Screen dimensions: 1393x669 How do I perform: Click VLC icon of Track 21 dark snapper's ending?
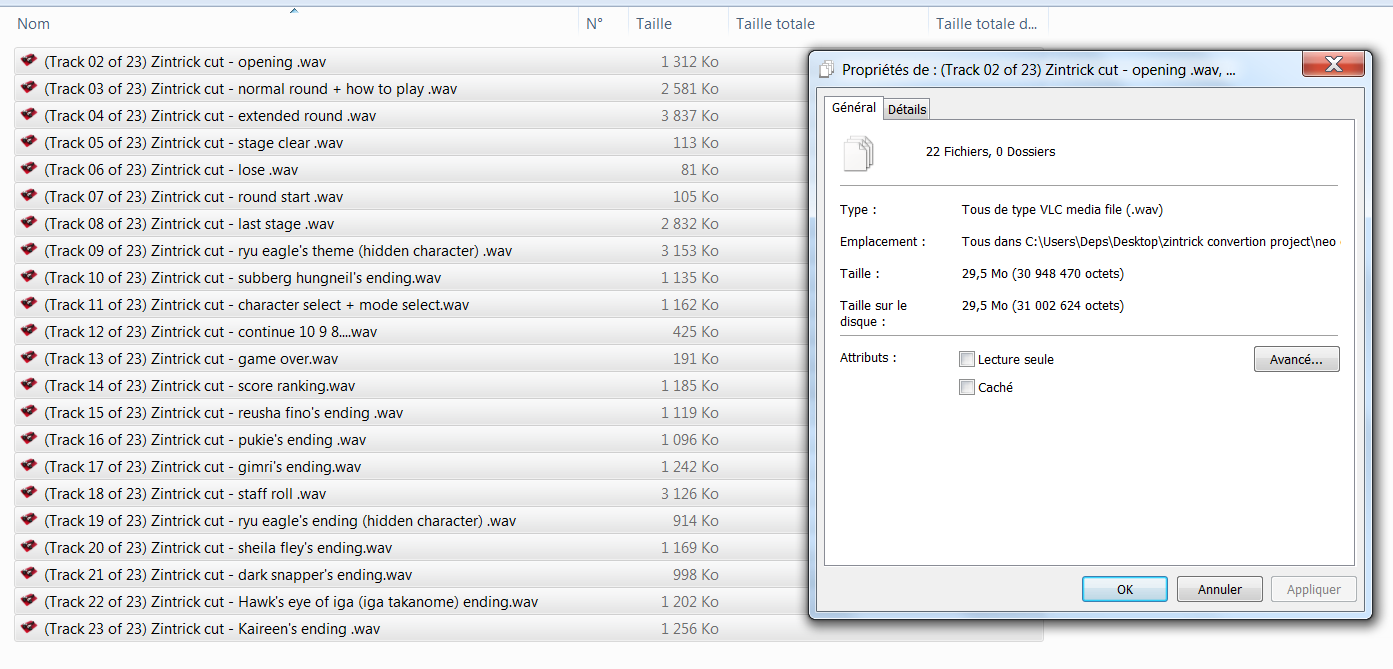point(29,574)
